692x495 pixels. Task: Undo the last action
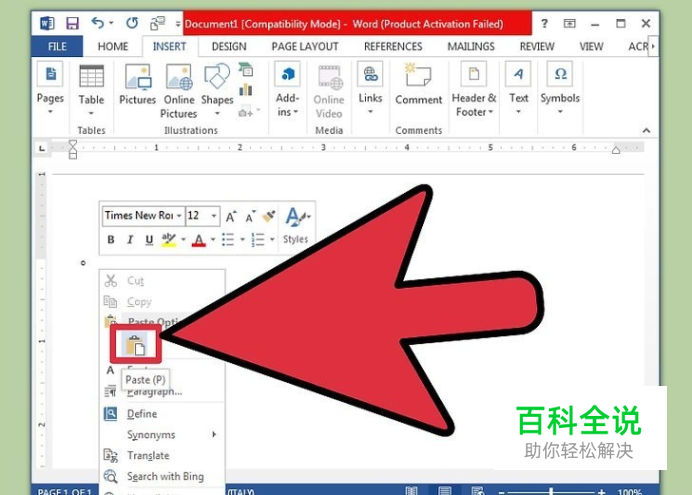pos(98,22)
